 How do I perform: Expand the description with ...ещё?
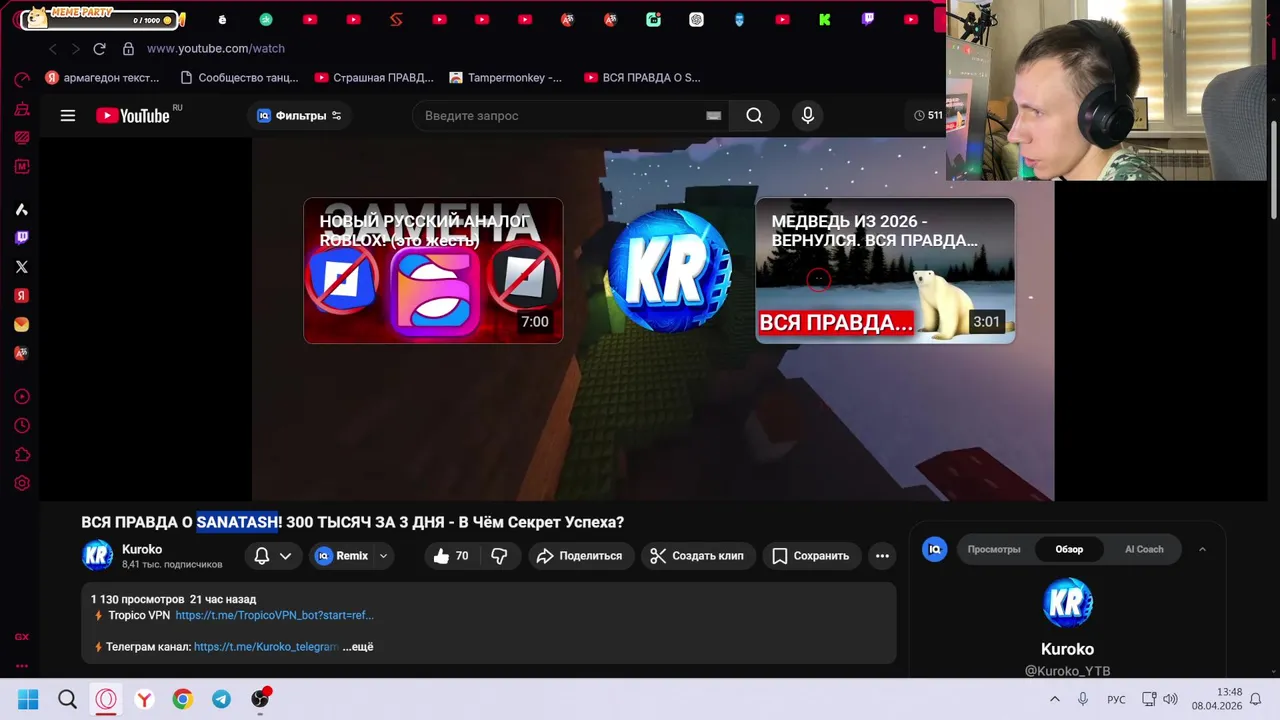point(358,647)
